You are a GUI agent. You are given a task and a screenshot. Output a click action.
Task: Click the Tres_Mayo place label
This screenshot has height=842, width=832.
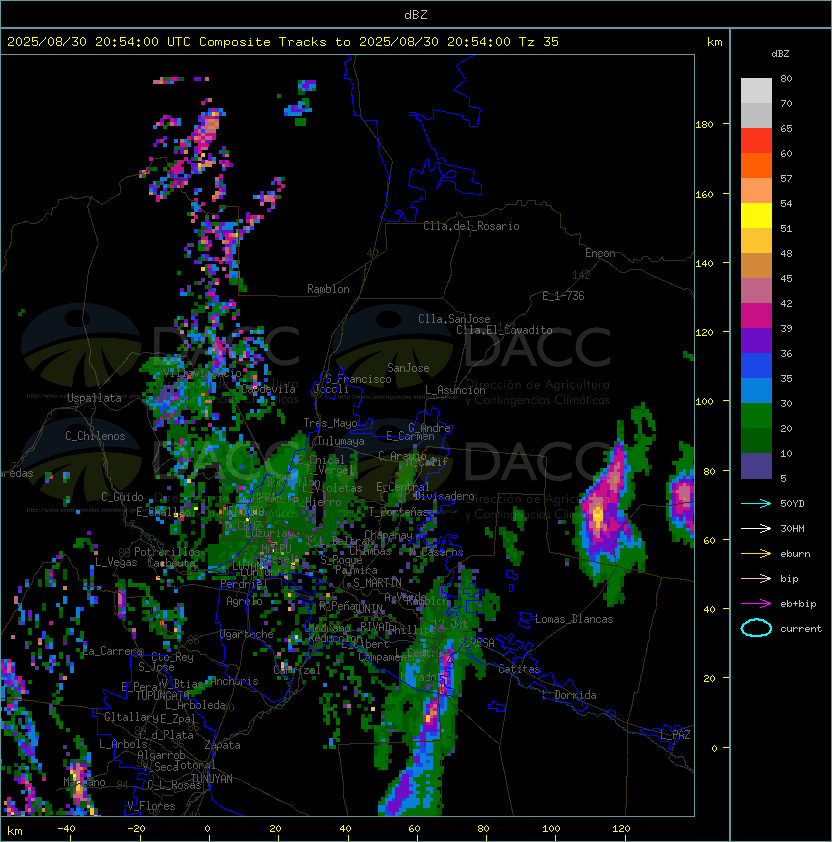tap(330, 423)
